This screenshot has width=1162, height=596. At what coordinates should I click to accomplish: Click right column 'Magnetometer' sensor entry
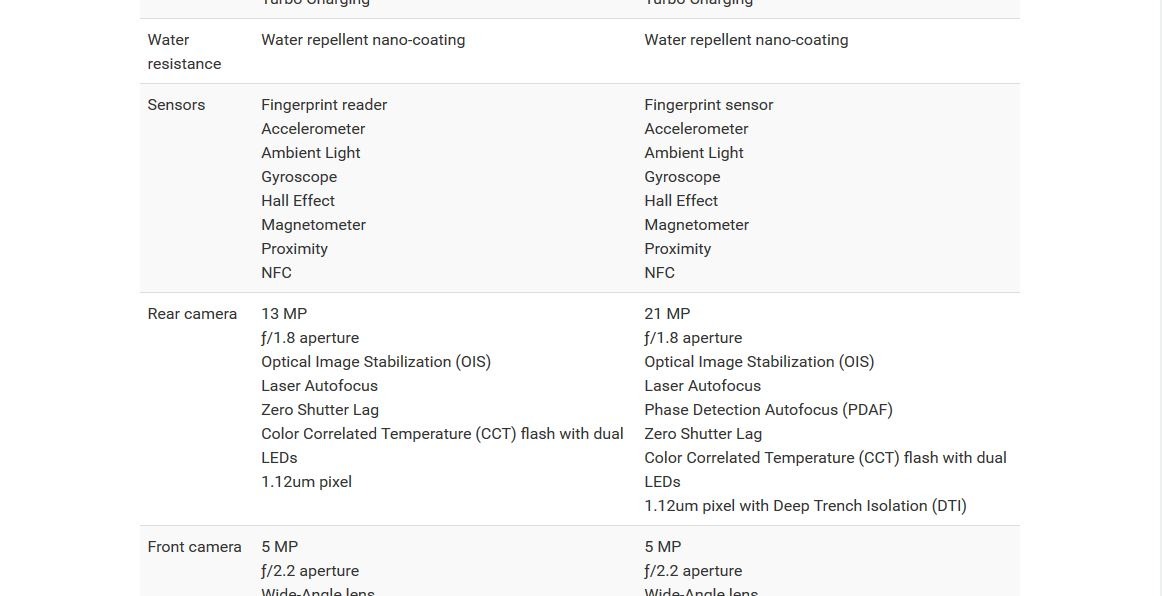coord(697,225)
